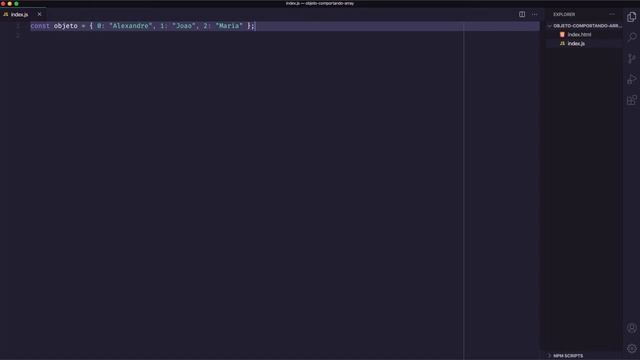This screenshot has height=360, width=640.
Task: Open the Manage settings gear
Action: pyautogui.click(x=631, y=348)
